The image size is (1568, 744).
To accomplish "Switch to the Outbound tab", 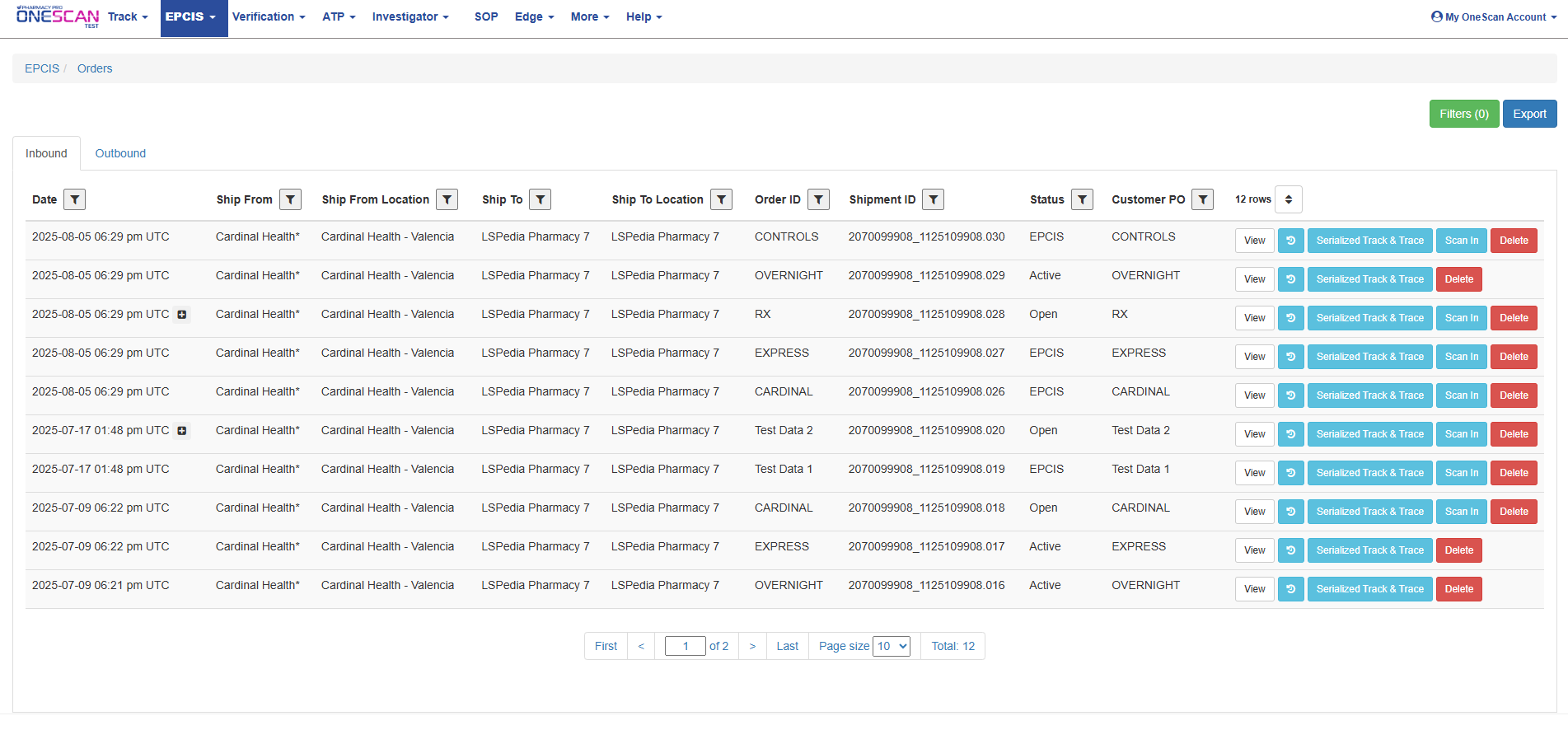I will pos(120,153).
